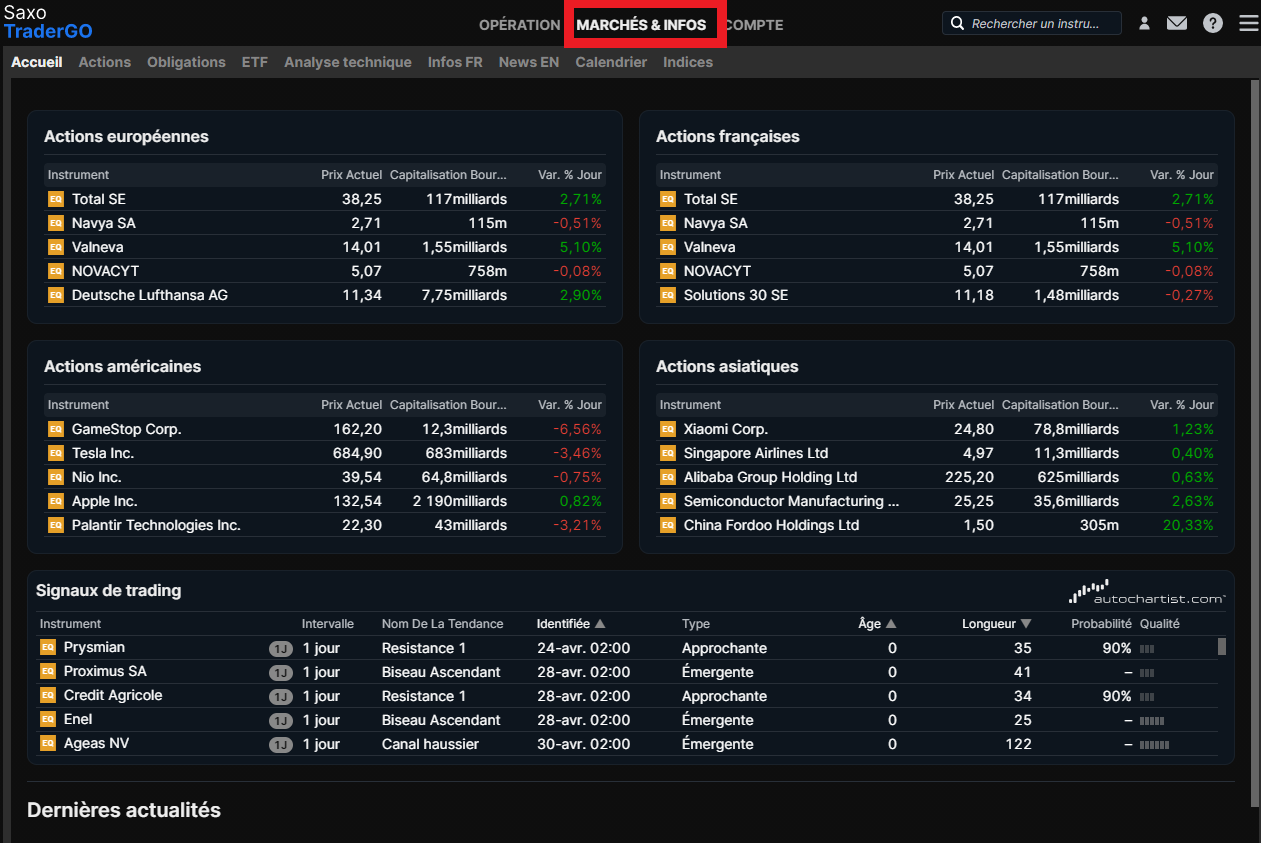Viewport: 1261px width, 843px height.
Task: Click the EQ icon beside Ageas NV
Action: point(47,743)
